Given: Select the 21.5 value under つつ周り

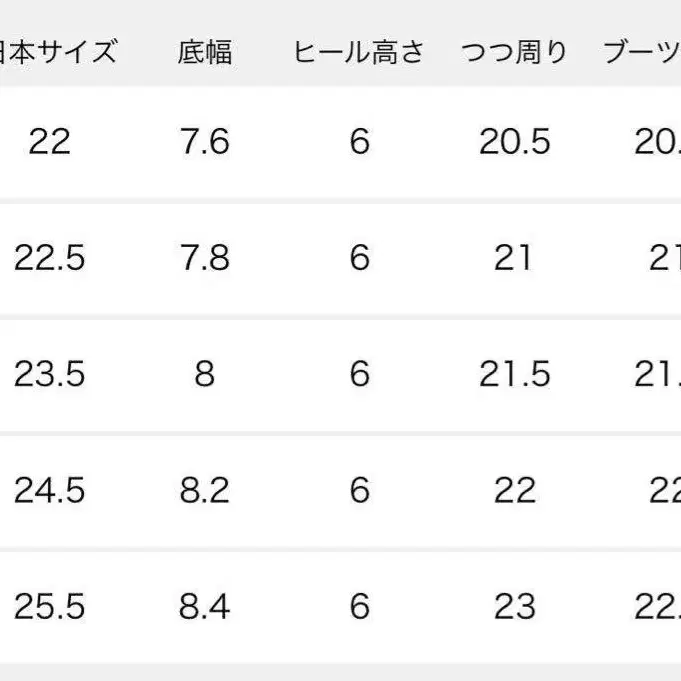Looking at the screenshot, I should tap(514, 374).
